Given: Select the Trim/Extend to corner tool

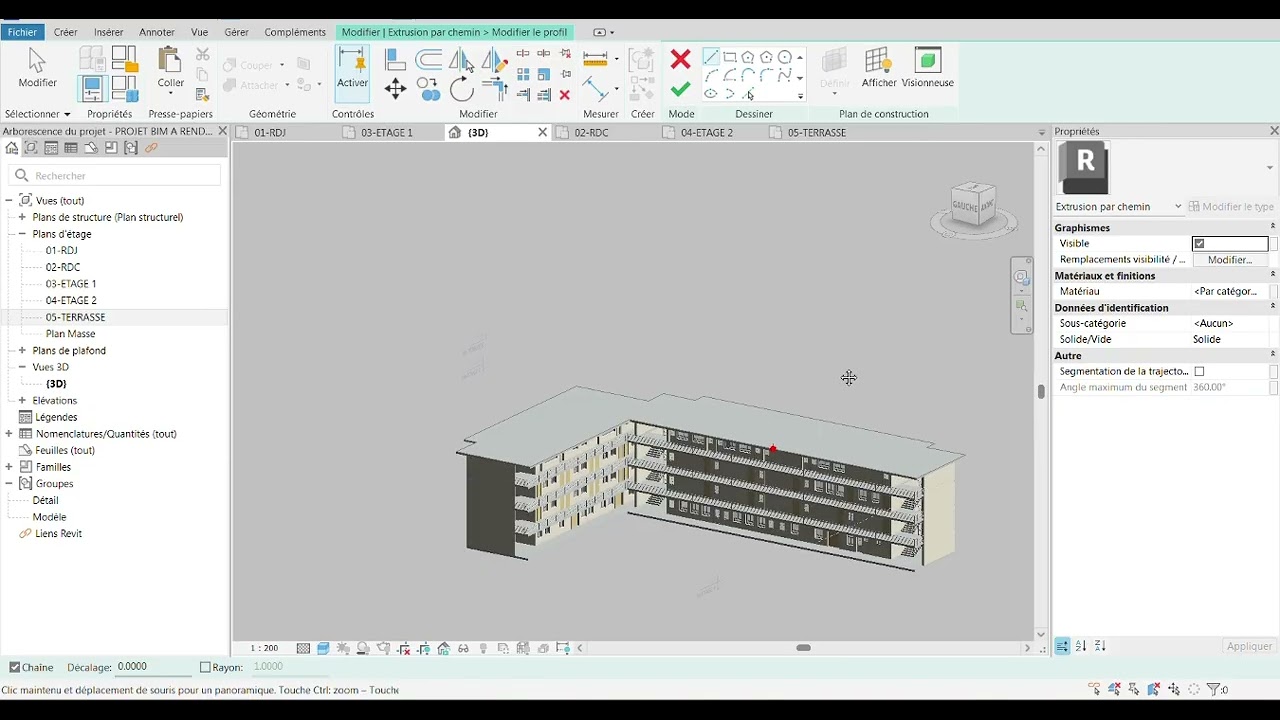Looking at the screenshot, I should pyautogui.click(x=494, y=89).
